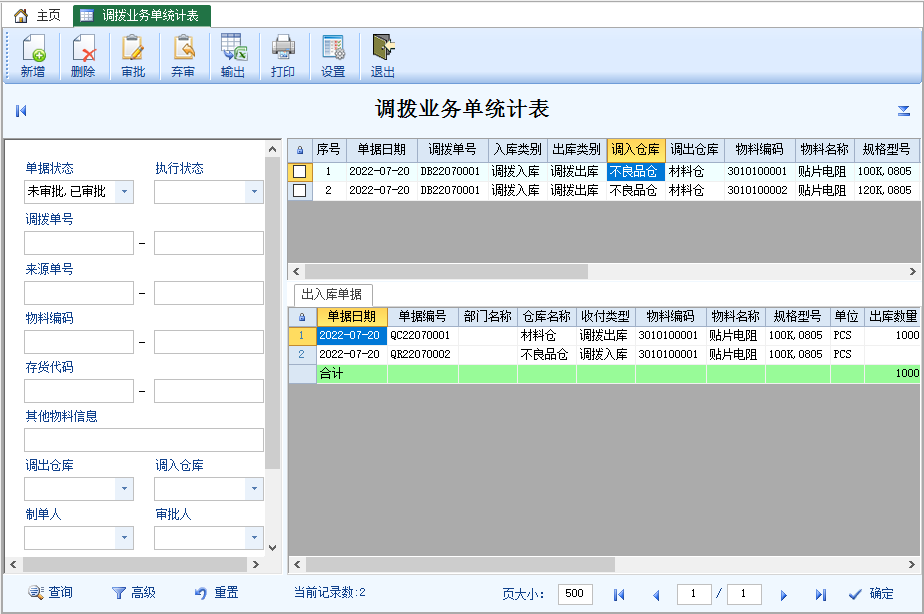Click the 其他物料信息 input field
This screenshot has height=614, width=924.
click(144, 440)
